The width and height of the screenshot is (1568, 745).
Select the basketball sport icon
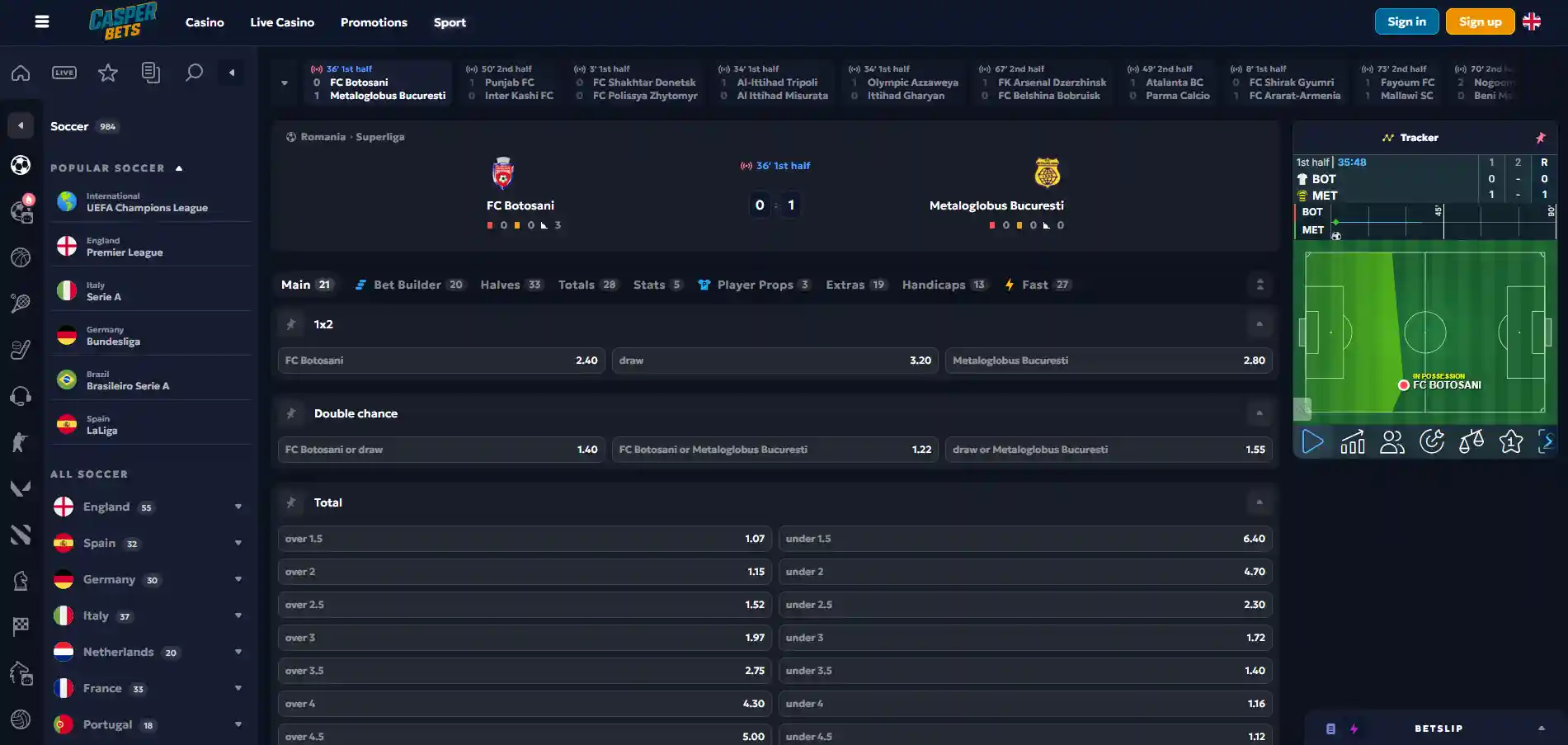coord(21,257)
